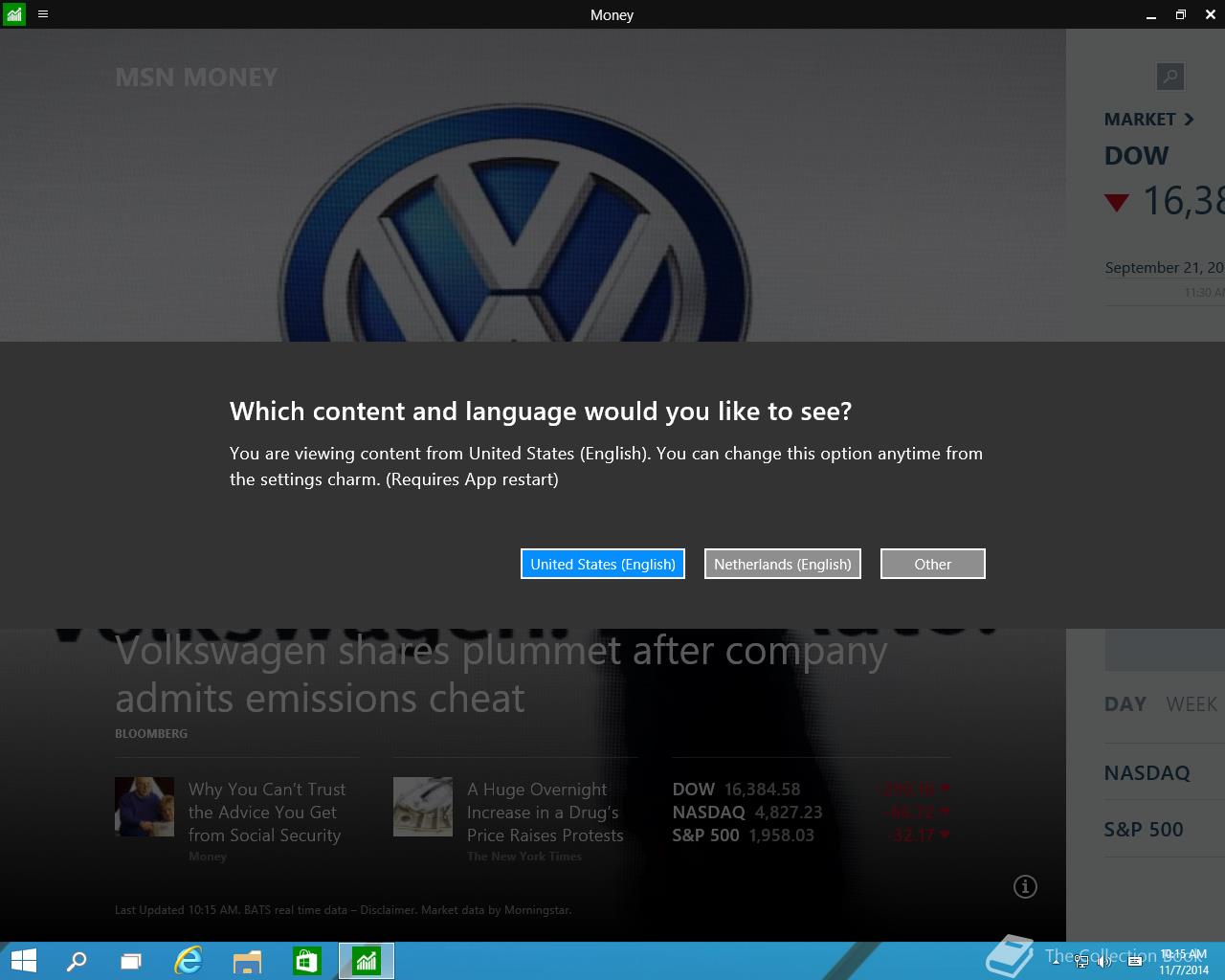1225x980 pixels.
Task: Open the volume speaker tray icon
Action: 1105,962
